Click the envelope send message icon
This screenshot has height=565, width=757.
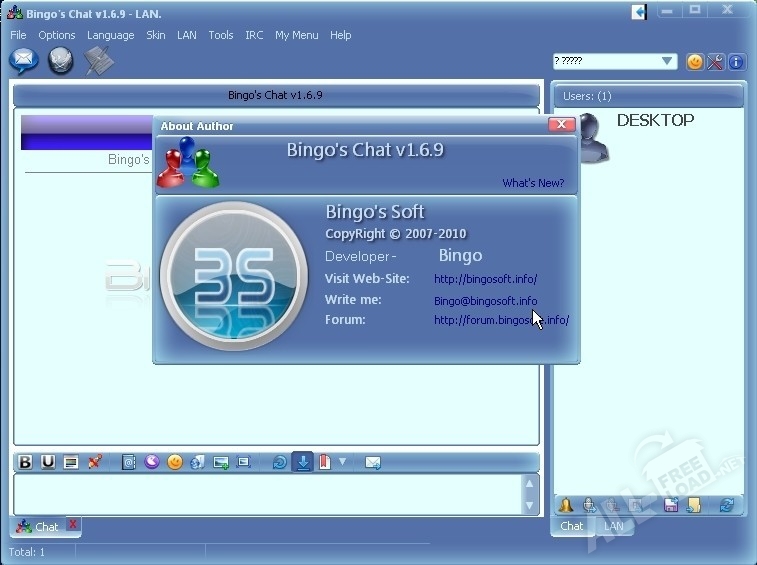coord(373,462)
